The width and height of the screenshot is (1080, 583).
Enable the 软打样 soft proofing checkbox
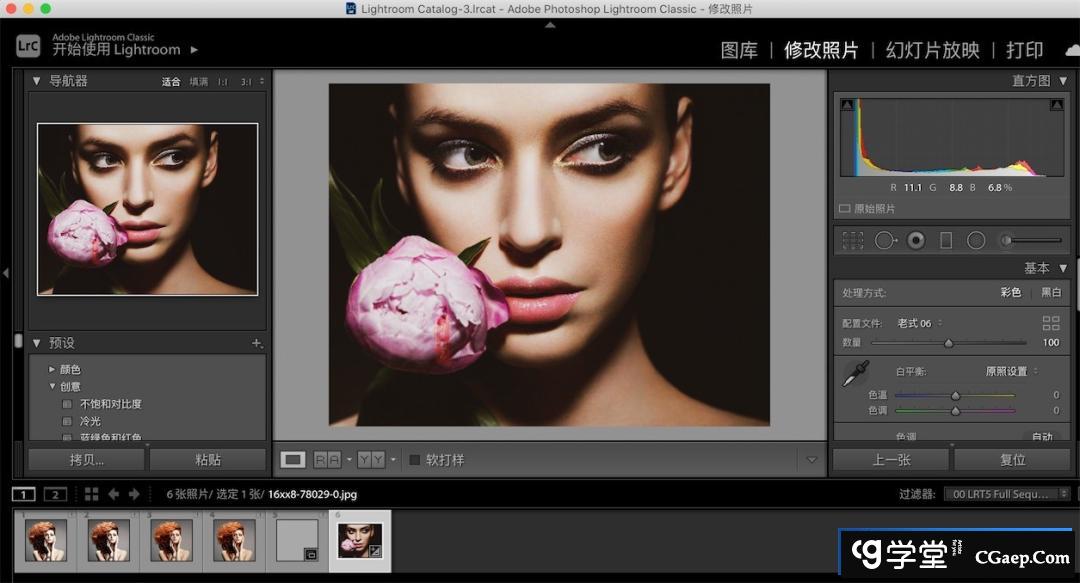click(415, 460)
